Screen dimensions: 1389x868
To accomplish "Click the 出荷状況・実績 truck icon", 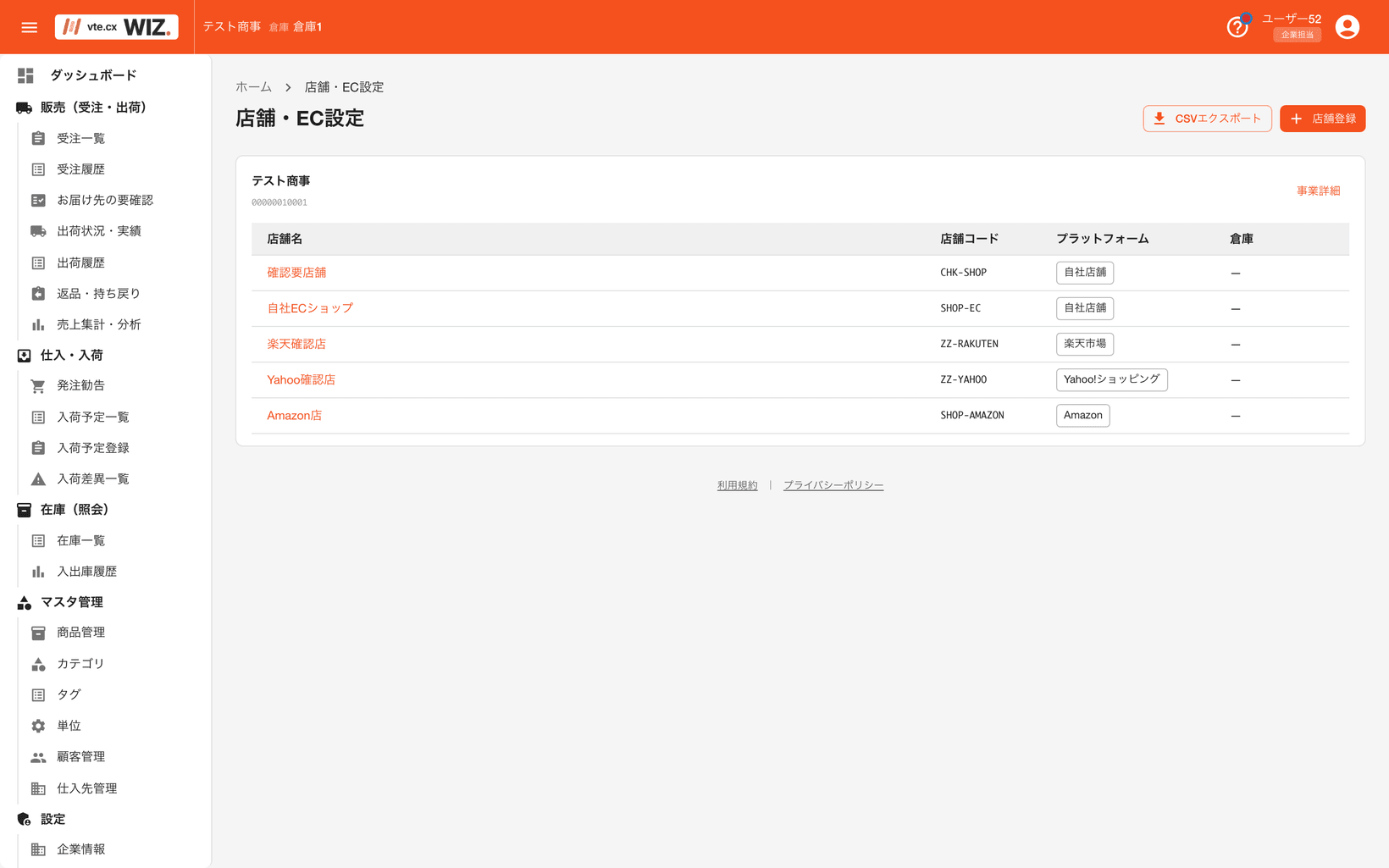I will click(x=38, y=231).
